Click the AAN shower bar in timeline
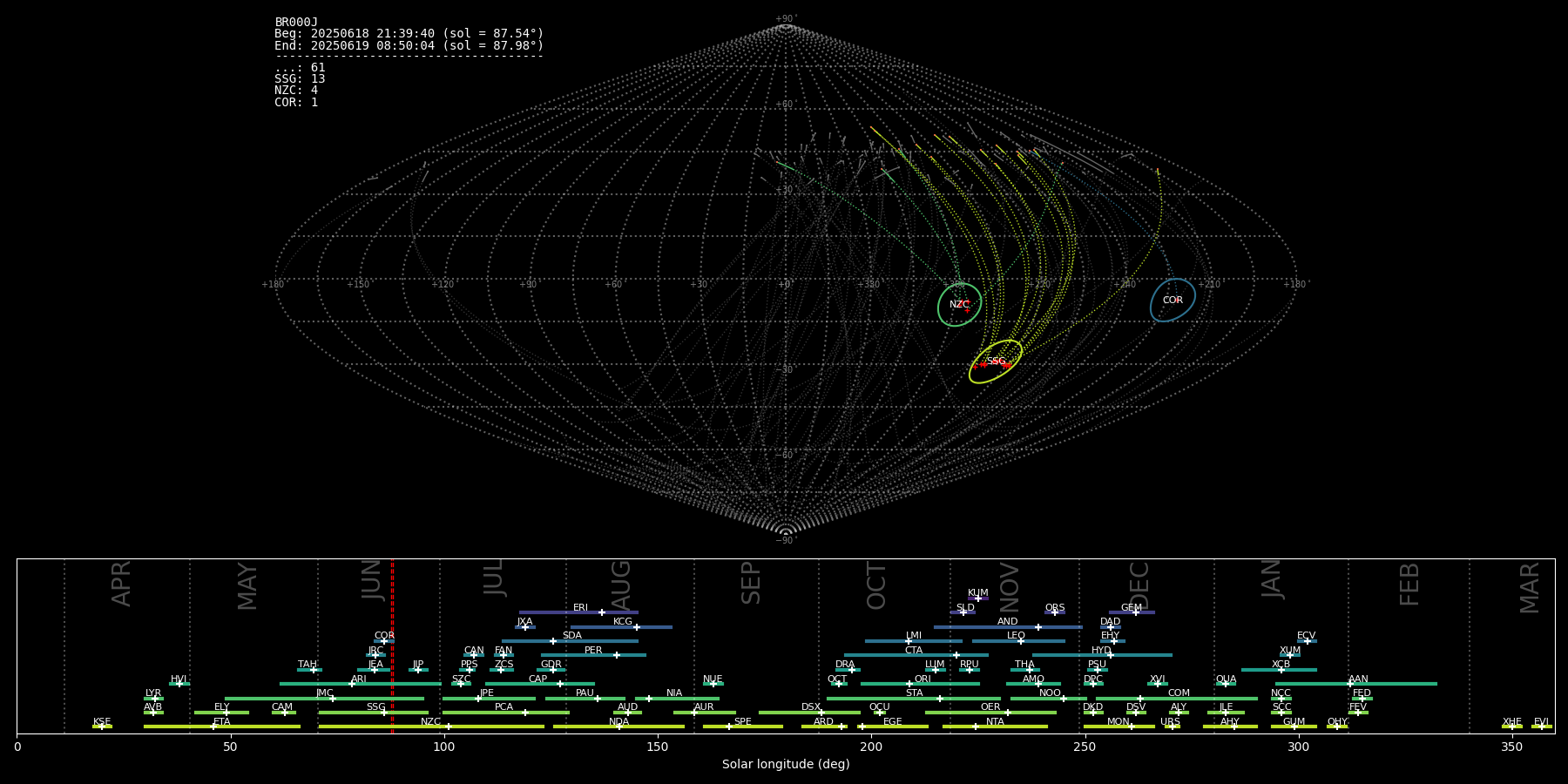This screenshot has width=1568, height=784. click(1356, 684)
